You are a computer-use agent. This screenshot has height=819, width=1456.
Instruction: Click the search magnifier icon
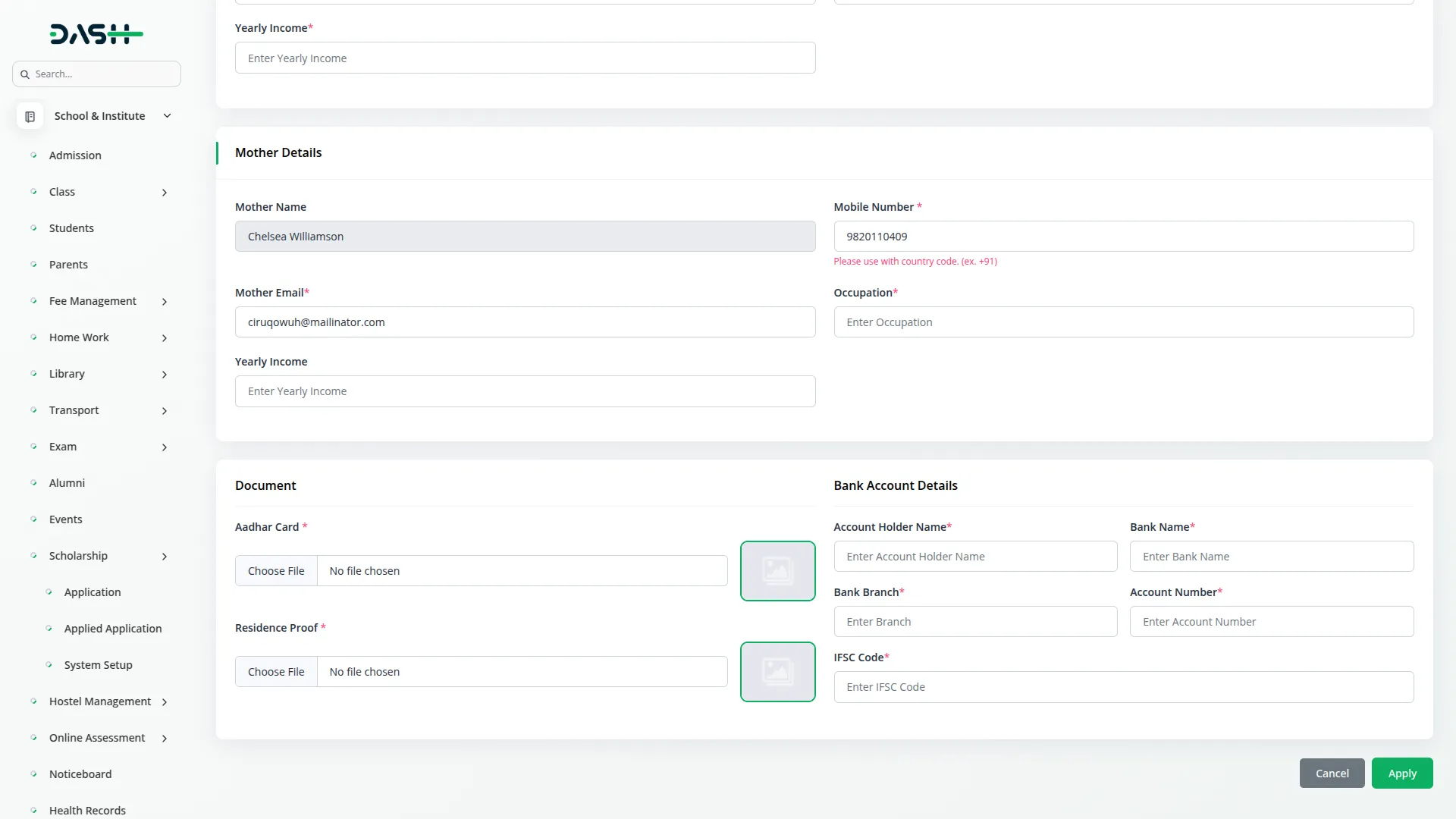(25, 74)
